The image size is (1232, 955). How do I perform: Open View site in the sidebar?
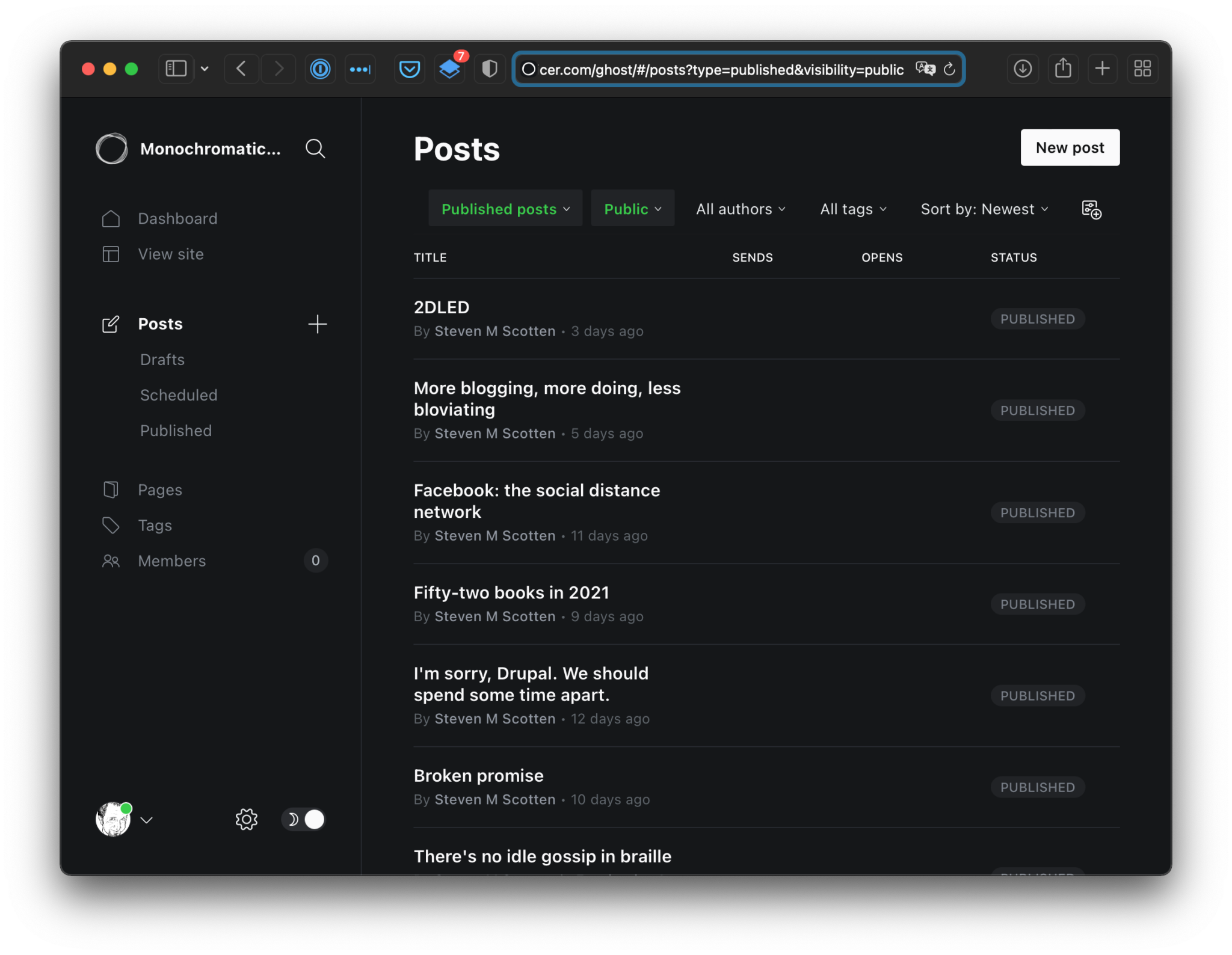pos(171,254)
